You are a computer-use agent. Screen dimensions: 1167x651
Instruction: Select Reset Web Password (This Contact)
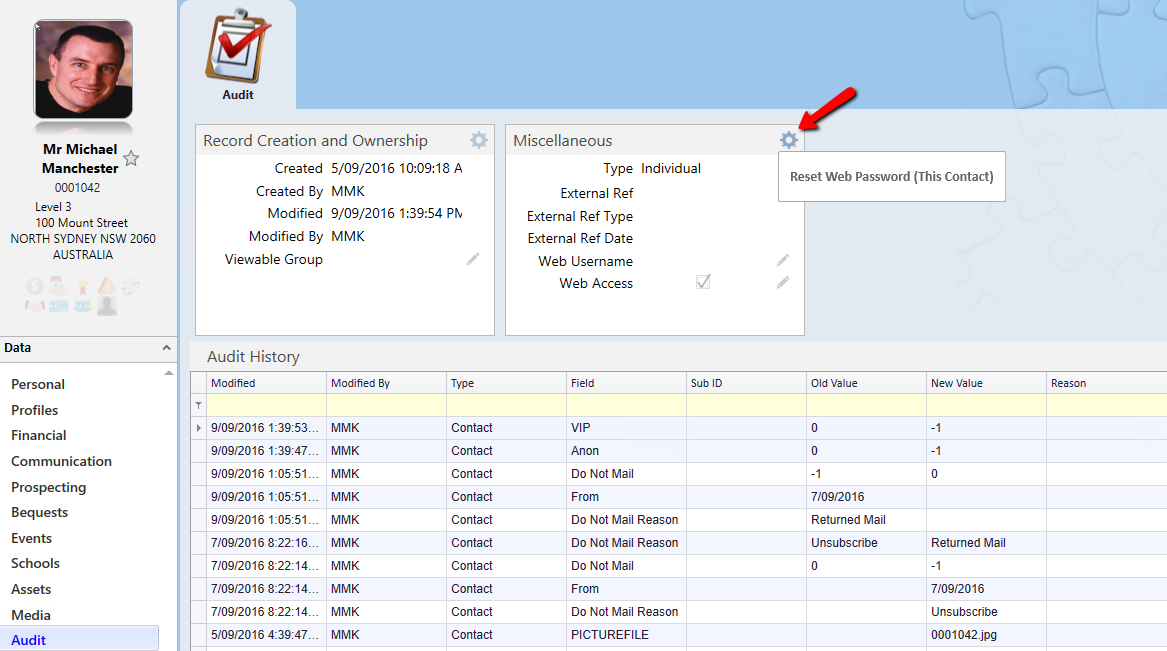point(891,176)
